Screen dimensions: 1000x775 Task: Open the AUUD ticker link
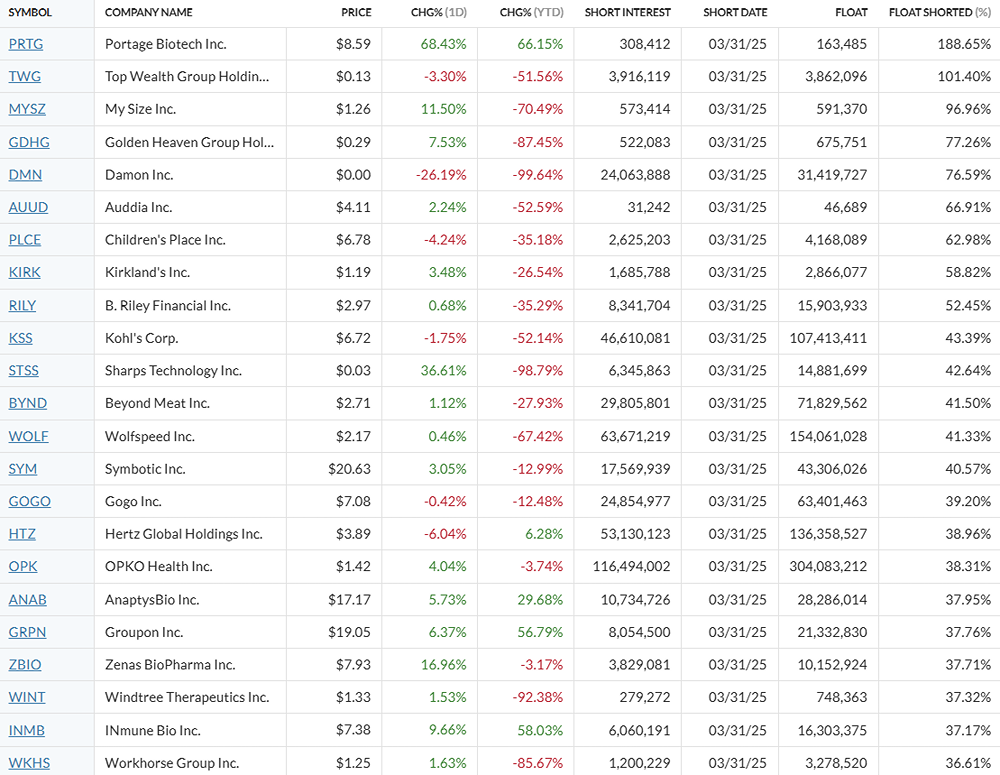pyautogui.click(x=28, y=207)
